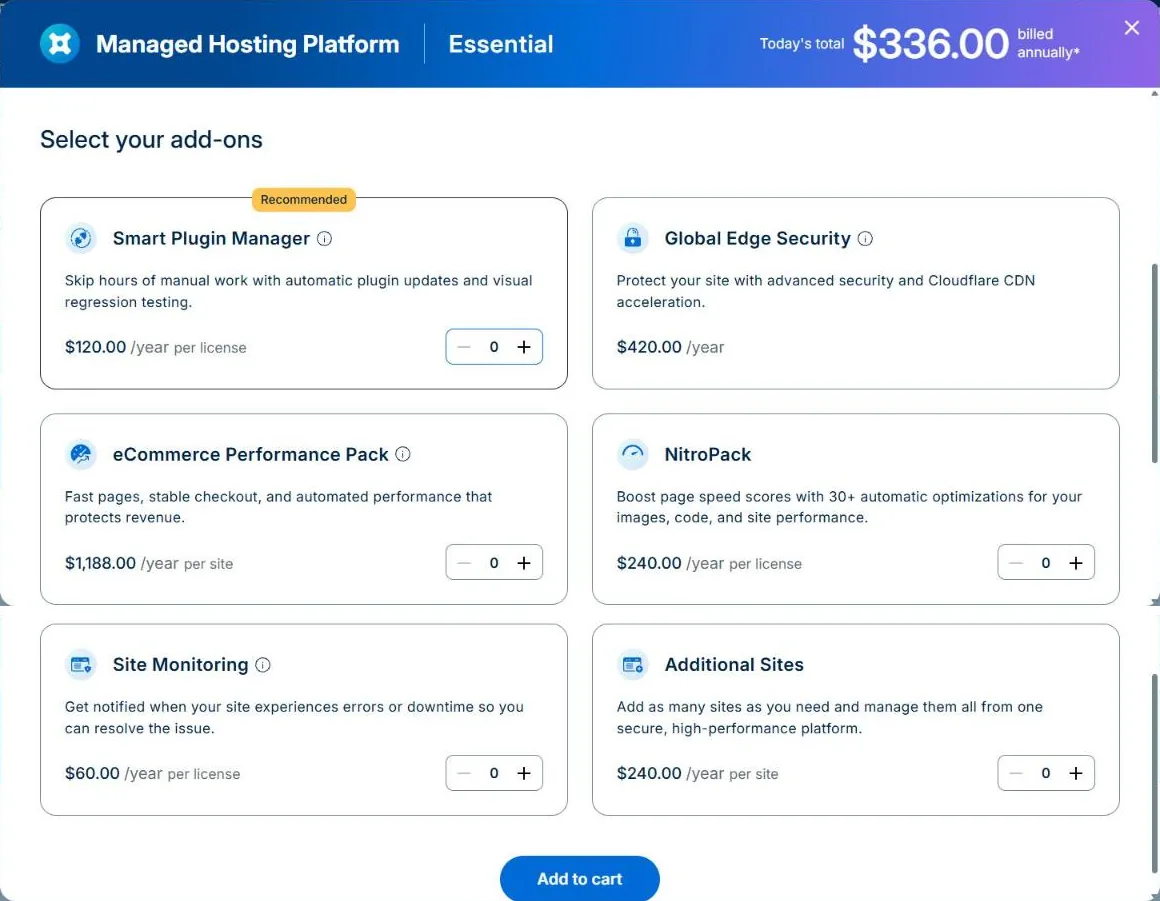Screen dimensions: 1160x901
Task: Click the Smart Plugin Manager title
Action: [x=211, y=238]
